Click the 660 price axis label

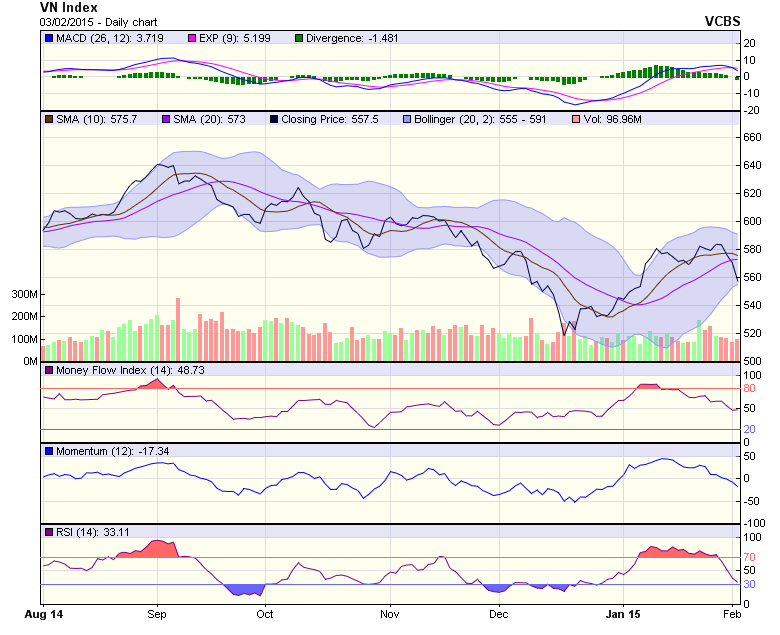751,138
